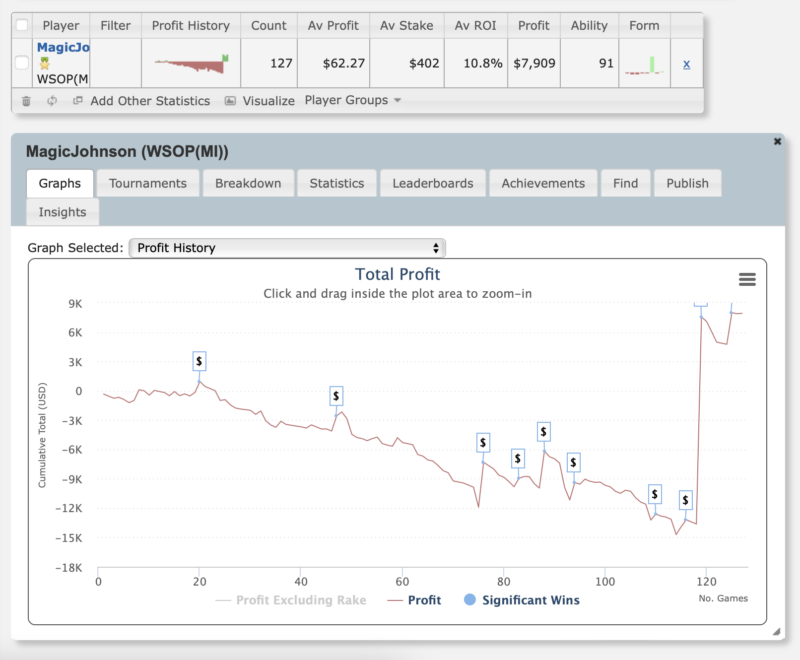Close the MagicJohnson panel with the X
The width and height of the screenshot is (800, 660).
pyautogui.click(x=778, y=142)
